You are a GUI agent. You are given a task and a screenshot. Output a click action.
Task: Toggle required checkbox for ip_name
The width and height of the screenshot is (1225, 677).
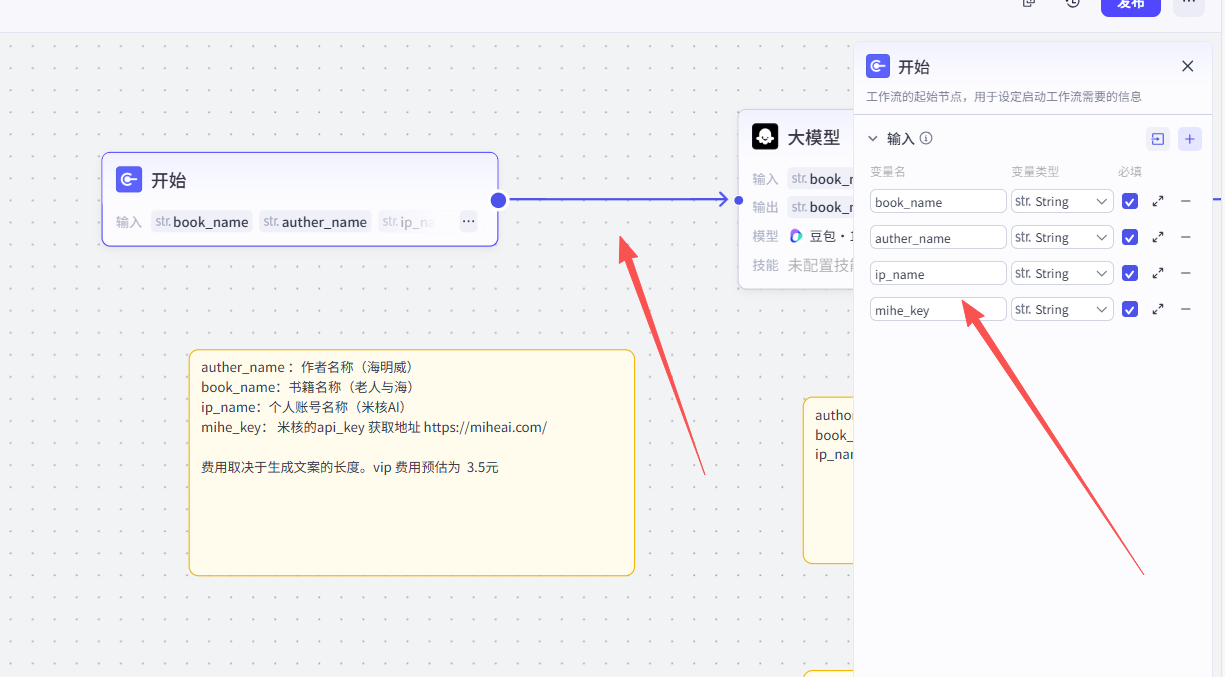[1129, 273]
